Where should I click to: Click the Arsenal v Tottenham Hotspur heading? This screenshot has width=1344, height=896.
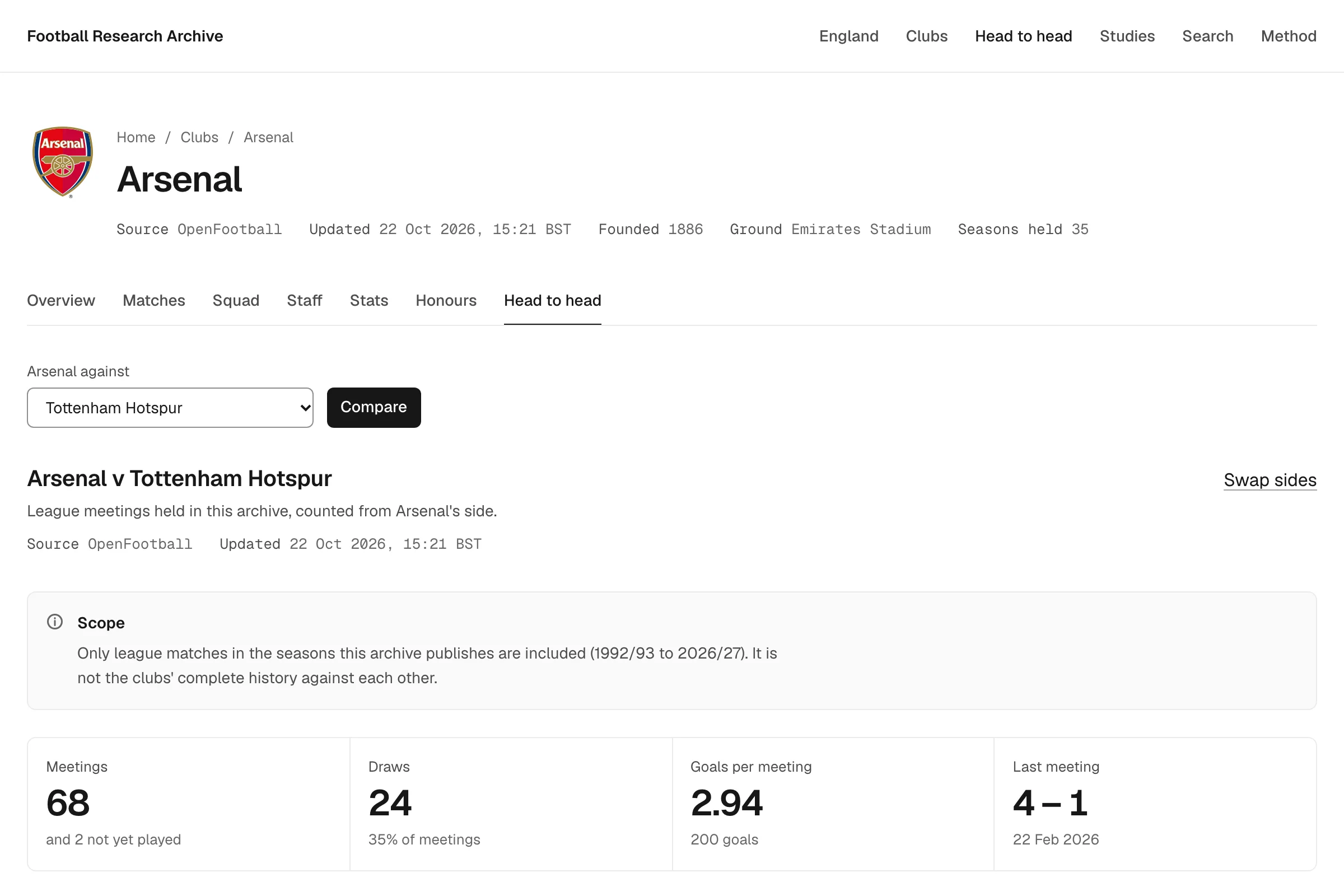pos(179,478)
